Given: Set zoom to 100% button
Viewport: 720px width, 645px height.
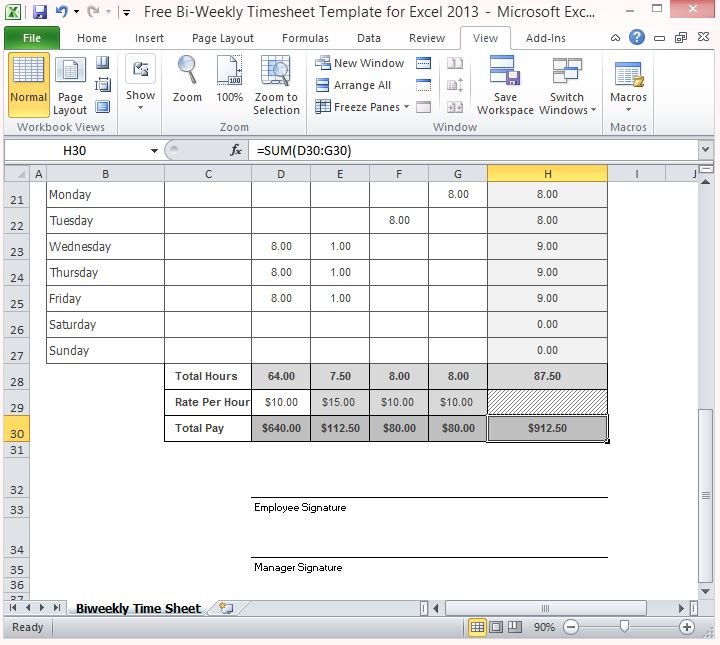Looking at the screenshot, I should pyautogui.click(x=229, y=80).
